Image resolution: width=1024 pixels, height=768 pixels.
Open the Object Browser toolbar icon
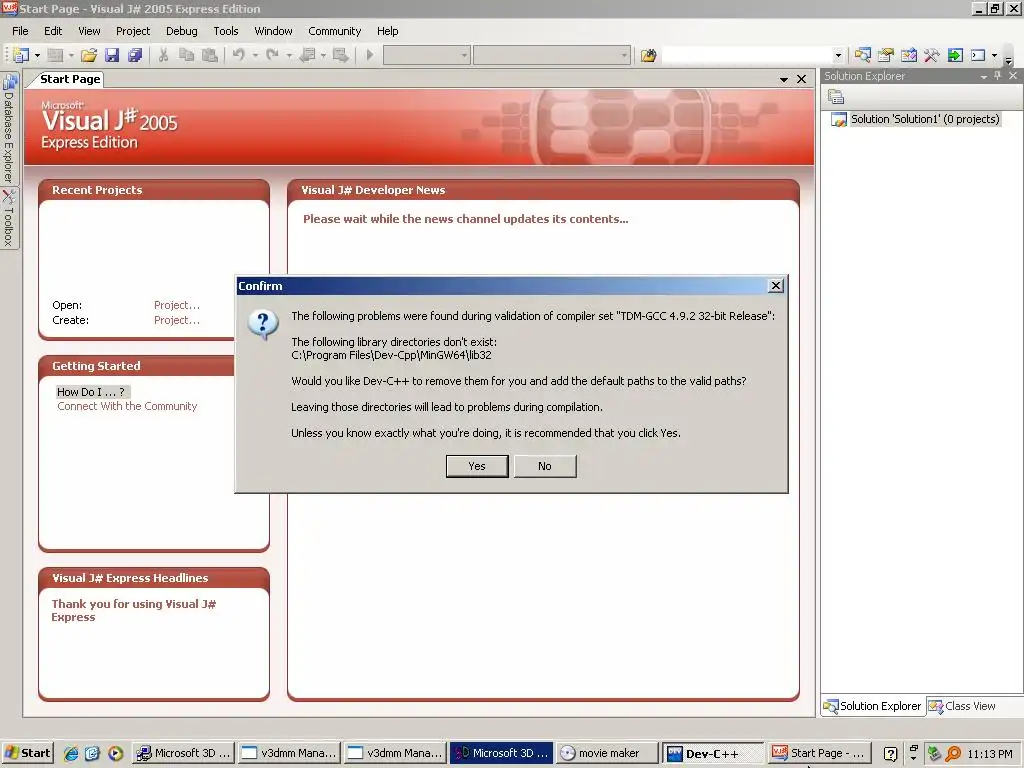tap(908, 56)
